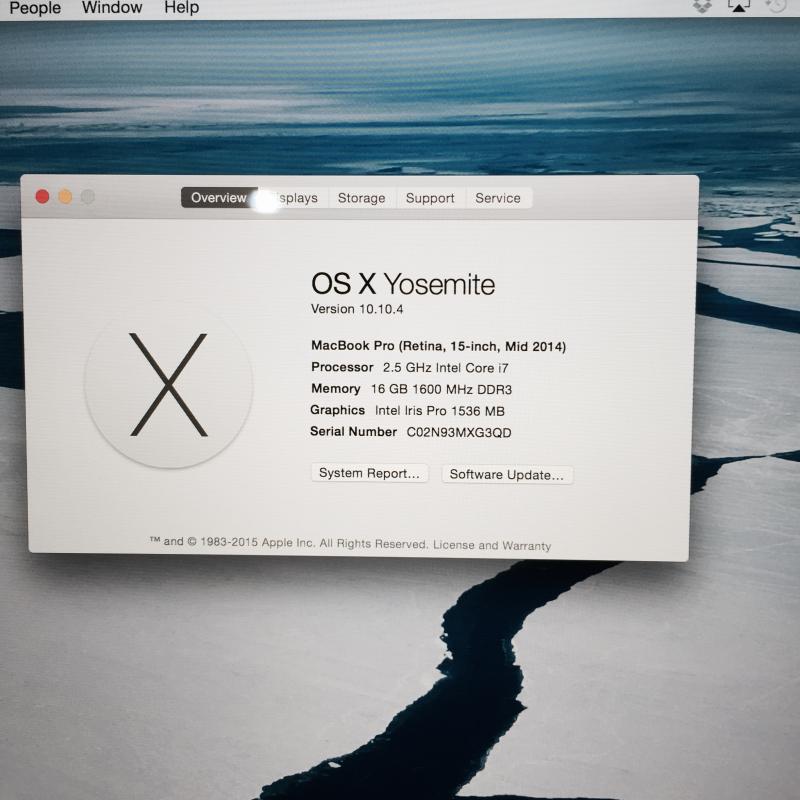Open the People menu
The width and height of the screenshot is (800, 800).
pos(35,8)
